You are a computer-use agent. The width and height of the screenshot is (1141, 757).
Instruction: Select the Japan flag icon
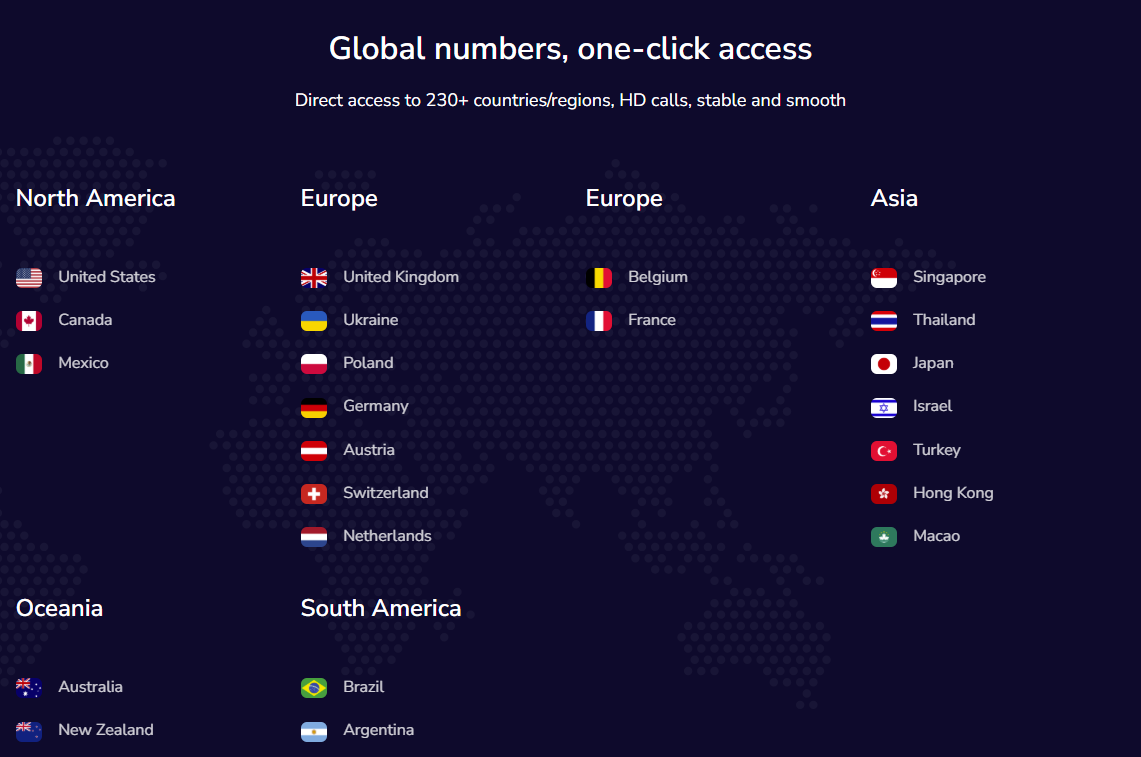pyautogui.click(x=884, y=364)
